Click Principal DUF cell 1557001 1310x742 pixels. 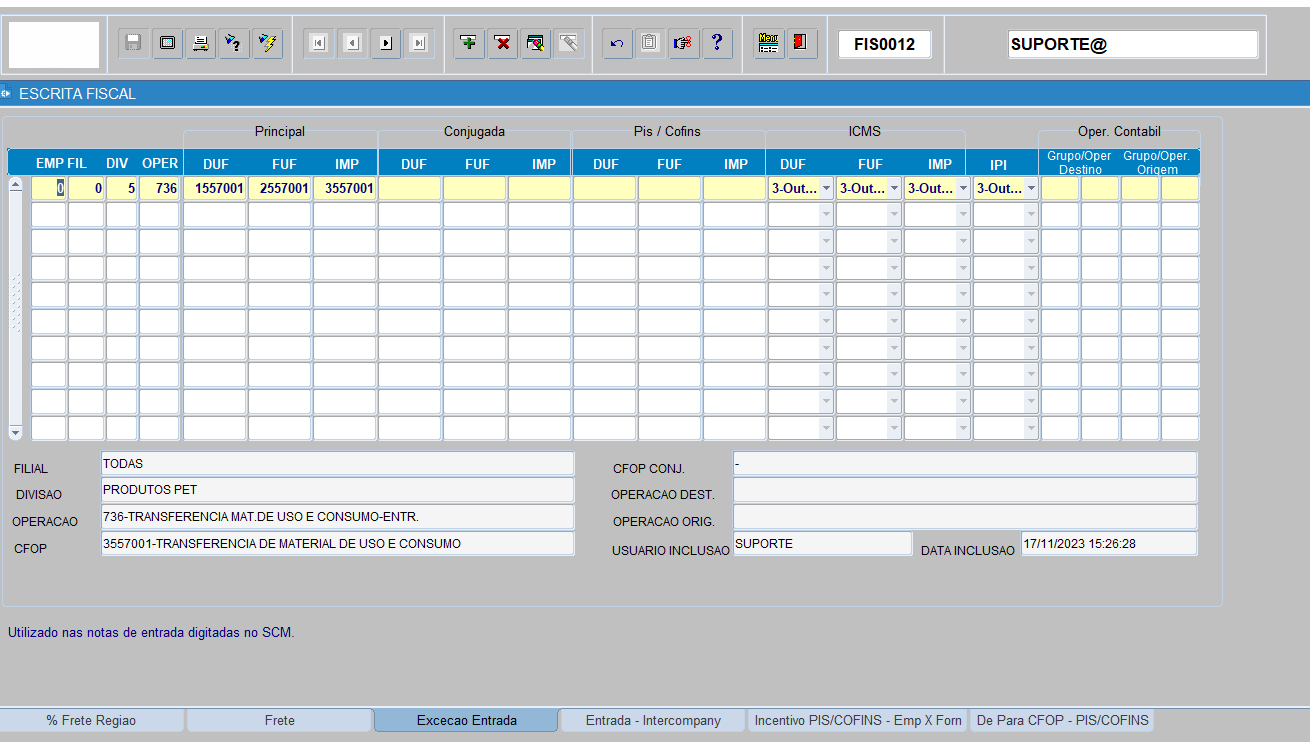[215, 188]
